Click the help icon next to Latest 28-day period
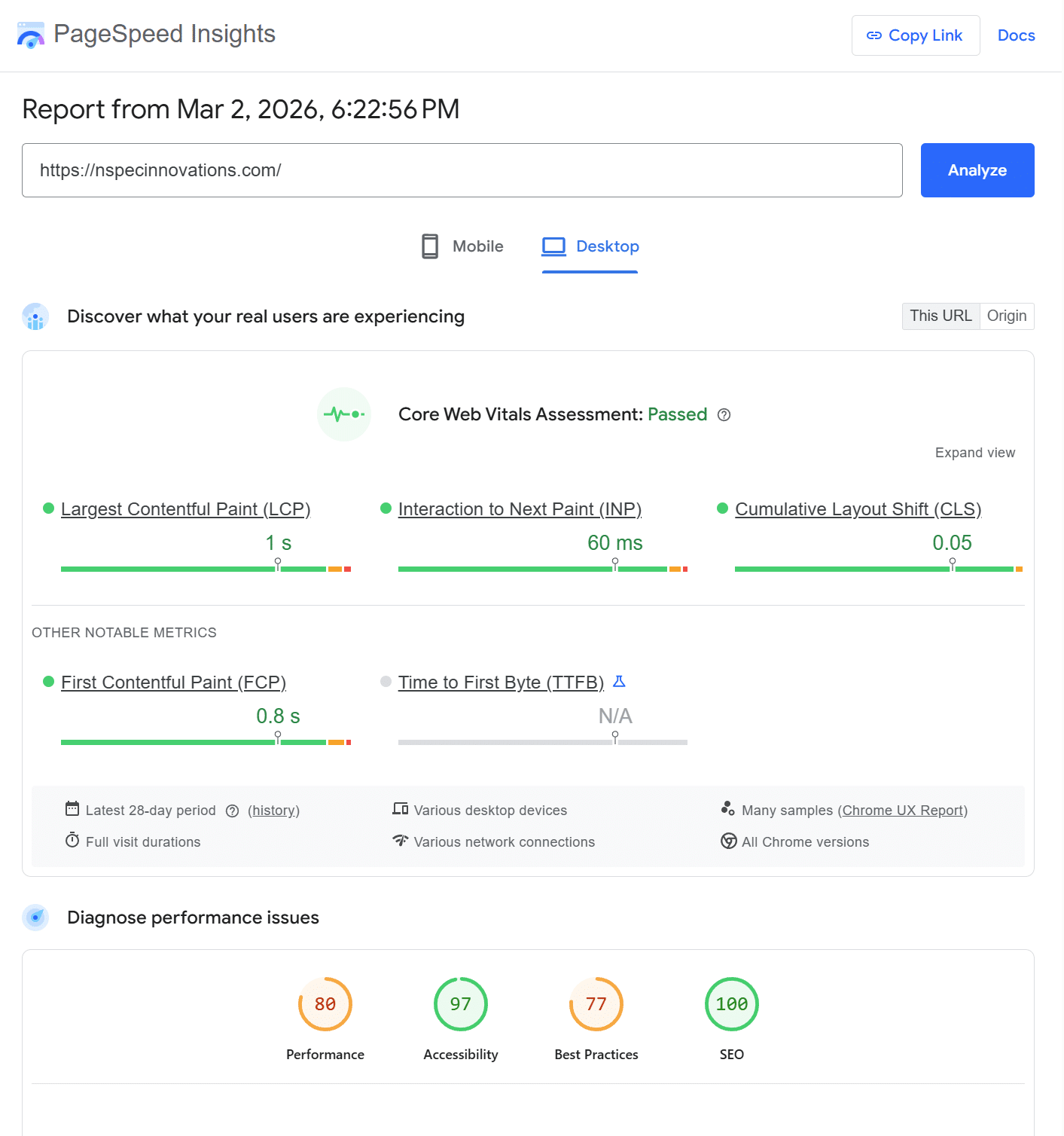The height and width of the screenshot is (1136, 1064). click(233, 811)
